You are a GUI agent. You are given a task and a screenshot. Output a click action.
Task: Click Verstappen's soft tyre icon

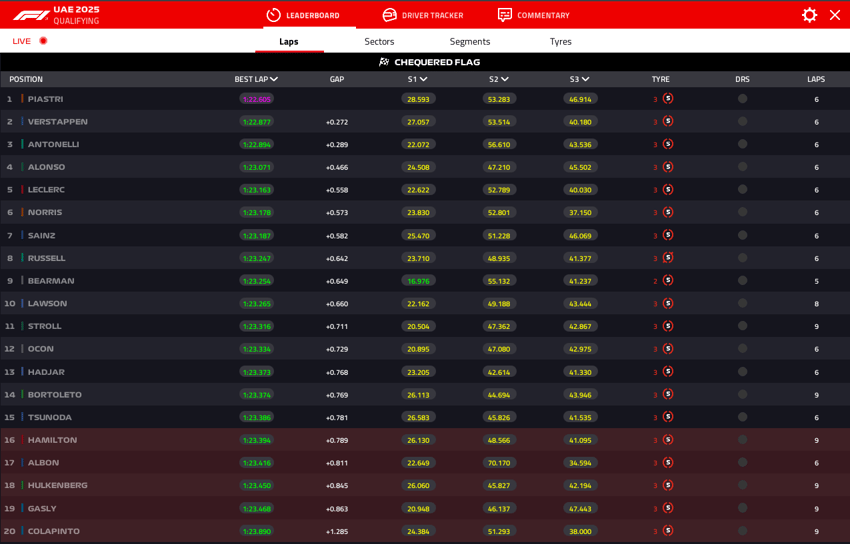(668, 121)
